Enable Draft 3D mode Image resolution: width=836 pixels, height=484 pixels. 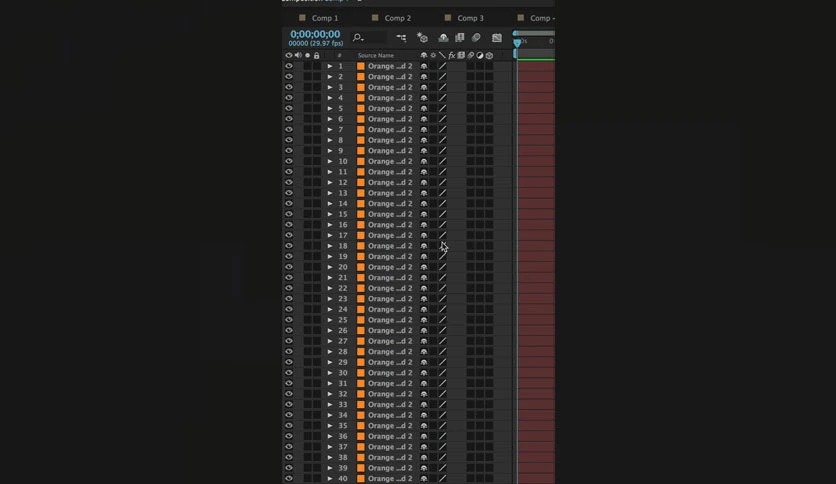click(422, 38)
